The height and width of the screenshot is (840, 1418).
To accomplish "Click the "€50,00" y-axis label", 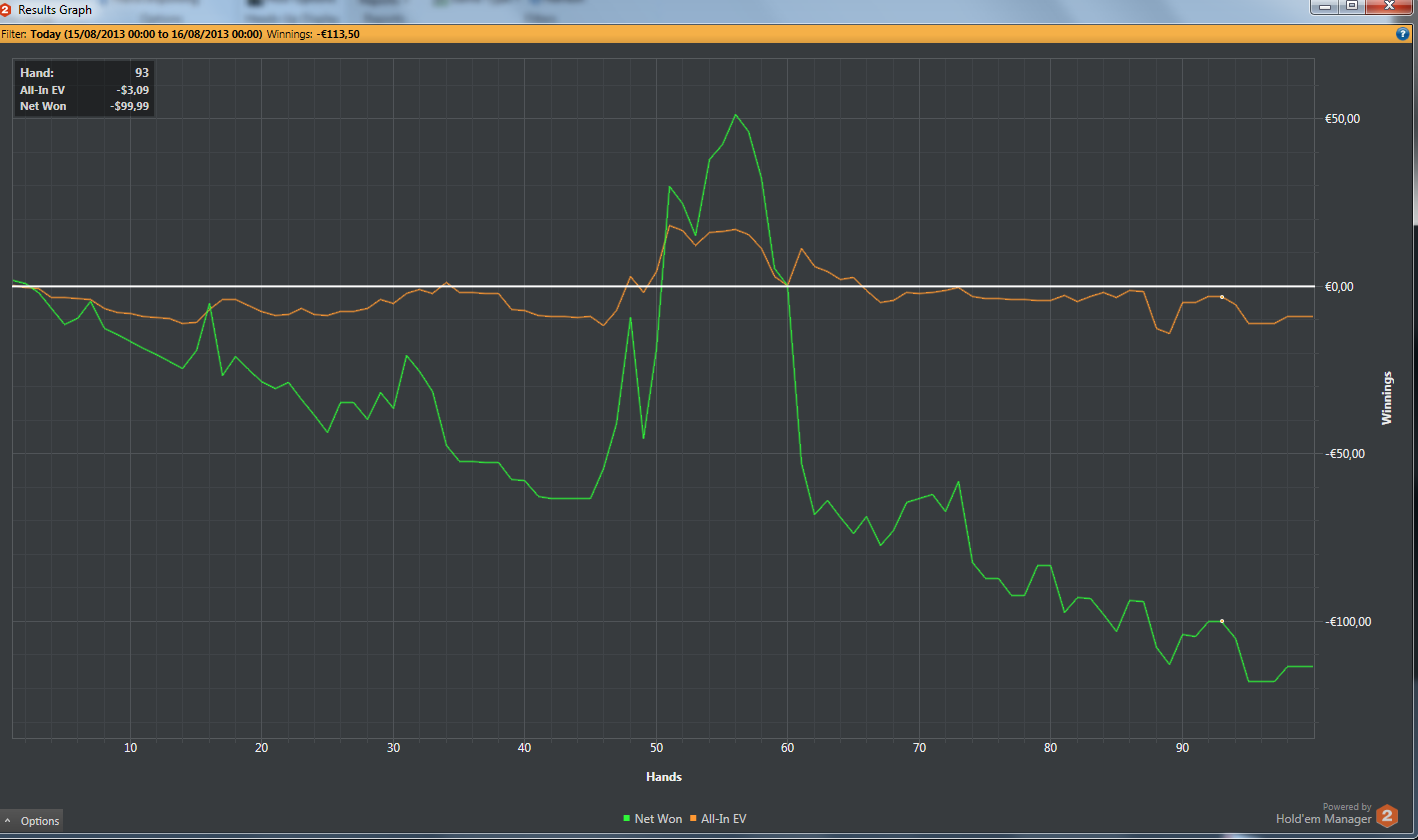I will tap(1342, 119).
